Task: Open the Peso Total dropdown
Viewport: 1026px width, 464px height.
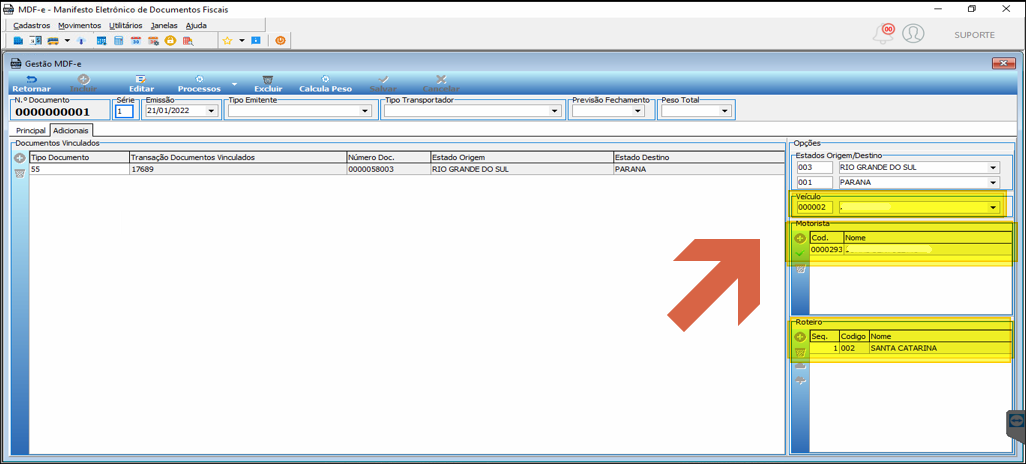Action: point(724,111)
